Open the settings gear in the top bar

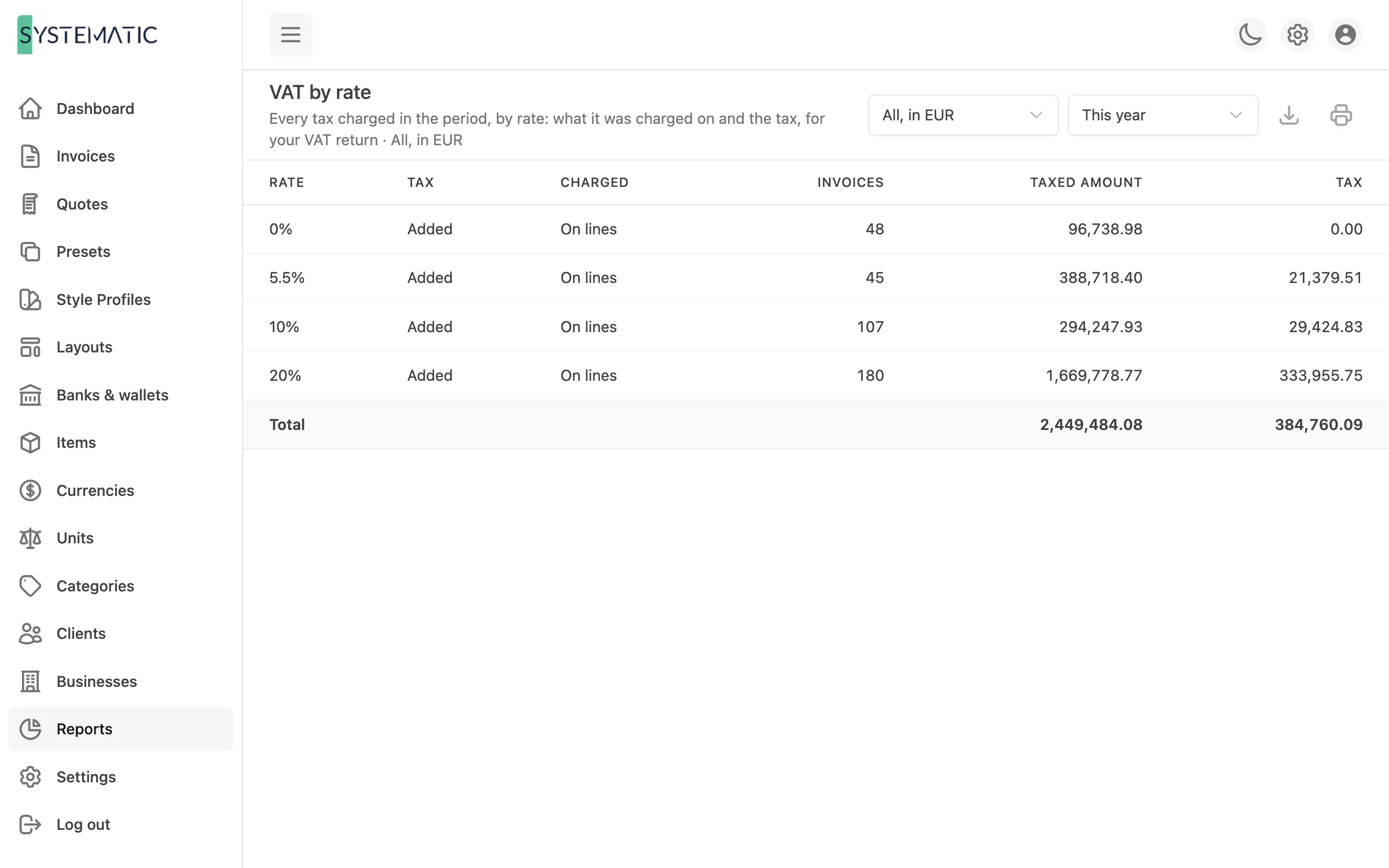click(1298, 35)
